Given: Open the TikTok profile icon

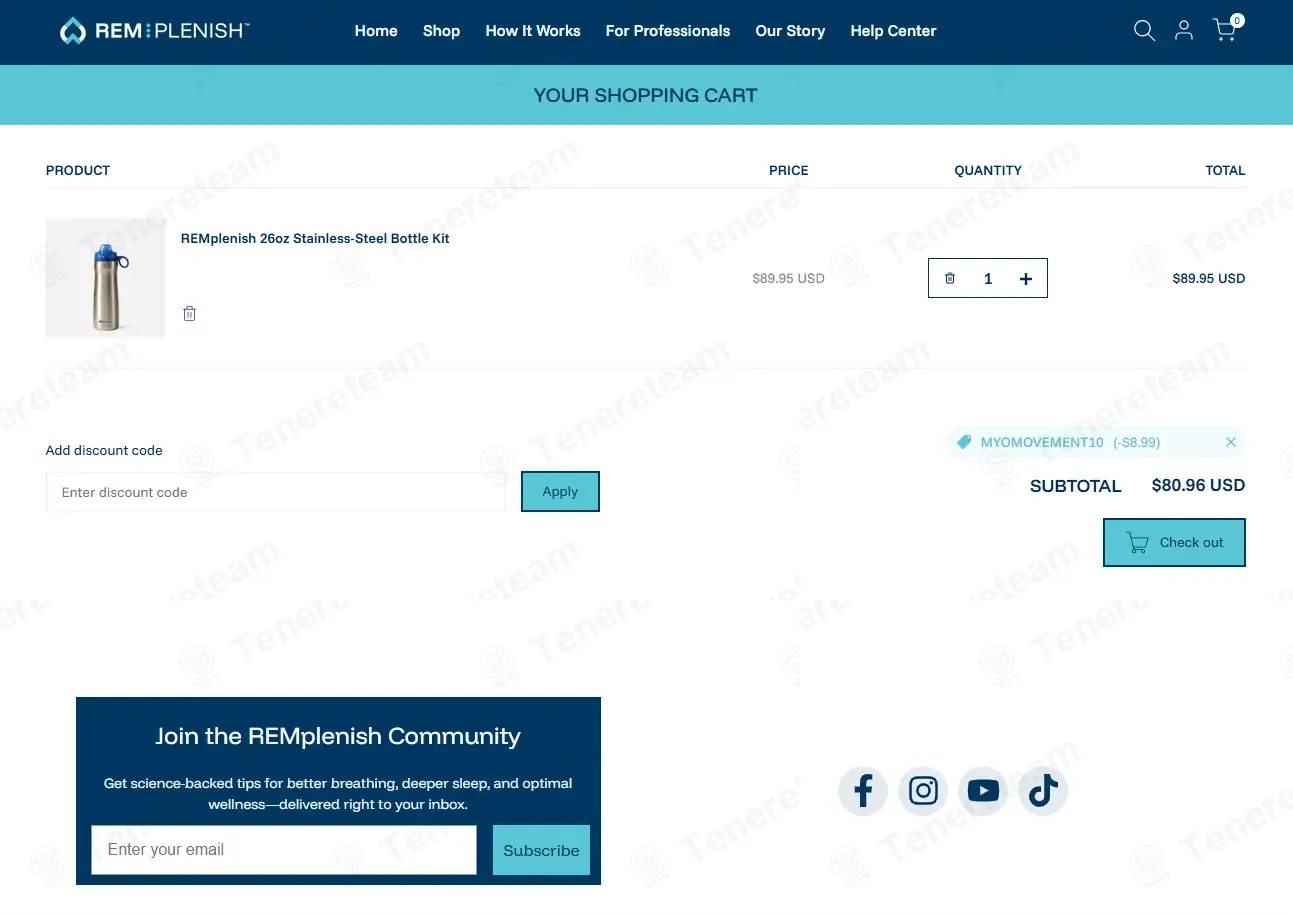Looking at the screenshot, I should (x=1043, y=791).
